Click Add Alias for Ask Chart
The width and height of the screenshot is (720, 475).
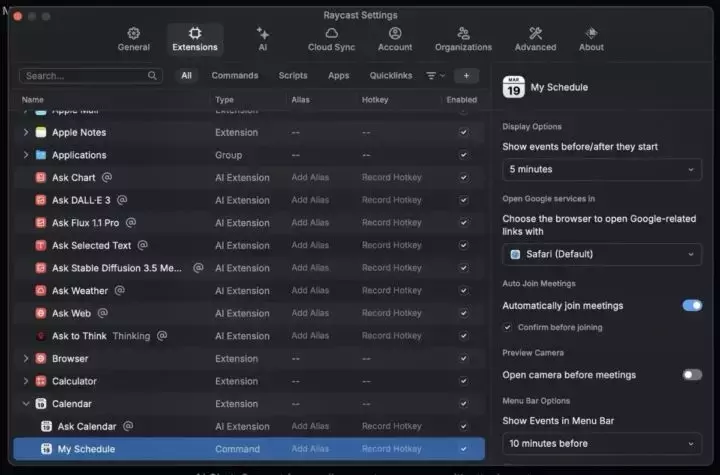pyautogui.click(x=310, y=177)
